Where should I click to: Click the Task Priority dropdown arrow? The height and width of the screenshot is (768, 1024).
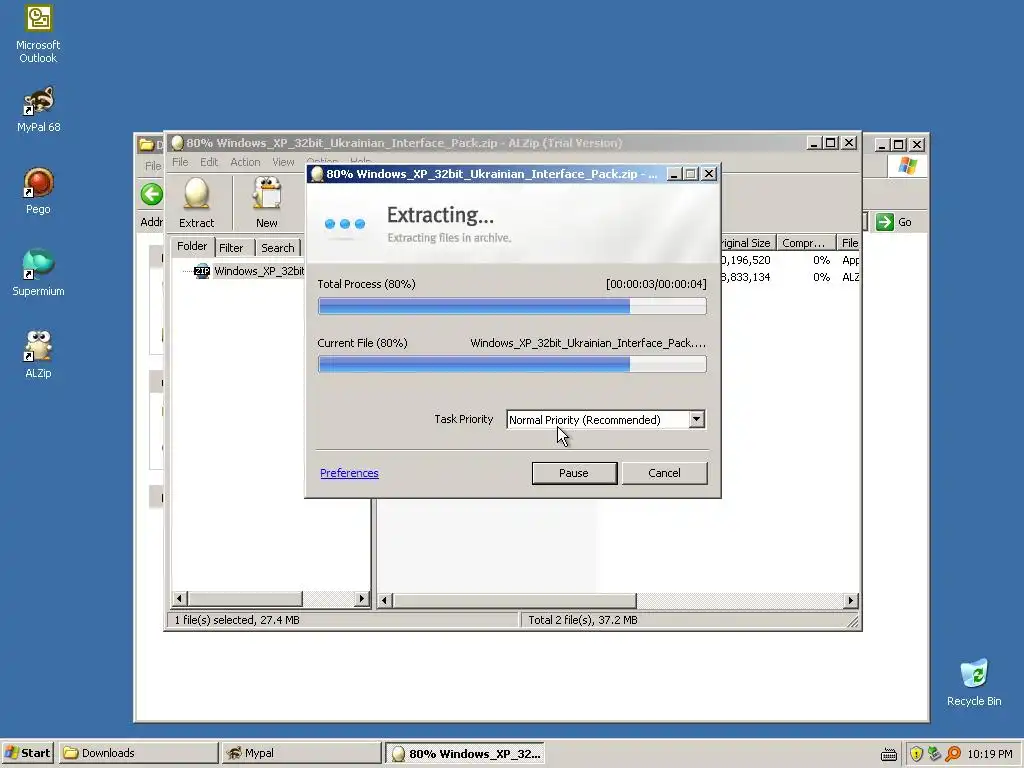[697, 419]
